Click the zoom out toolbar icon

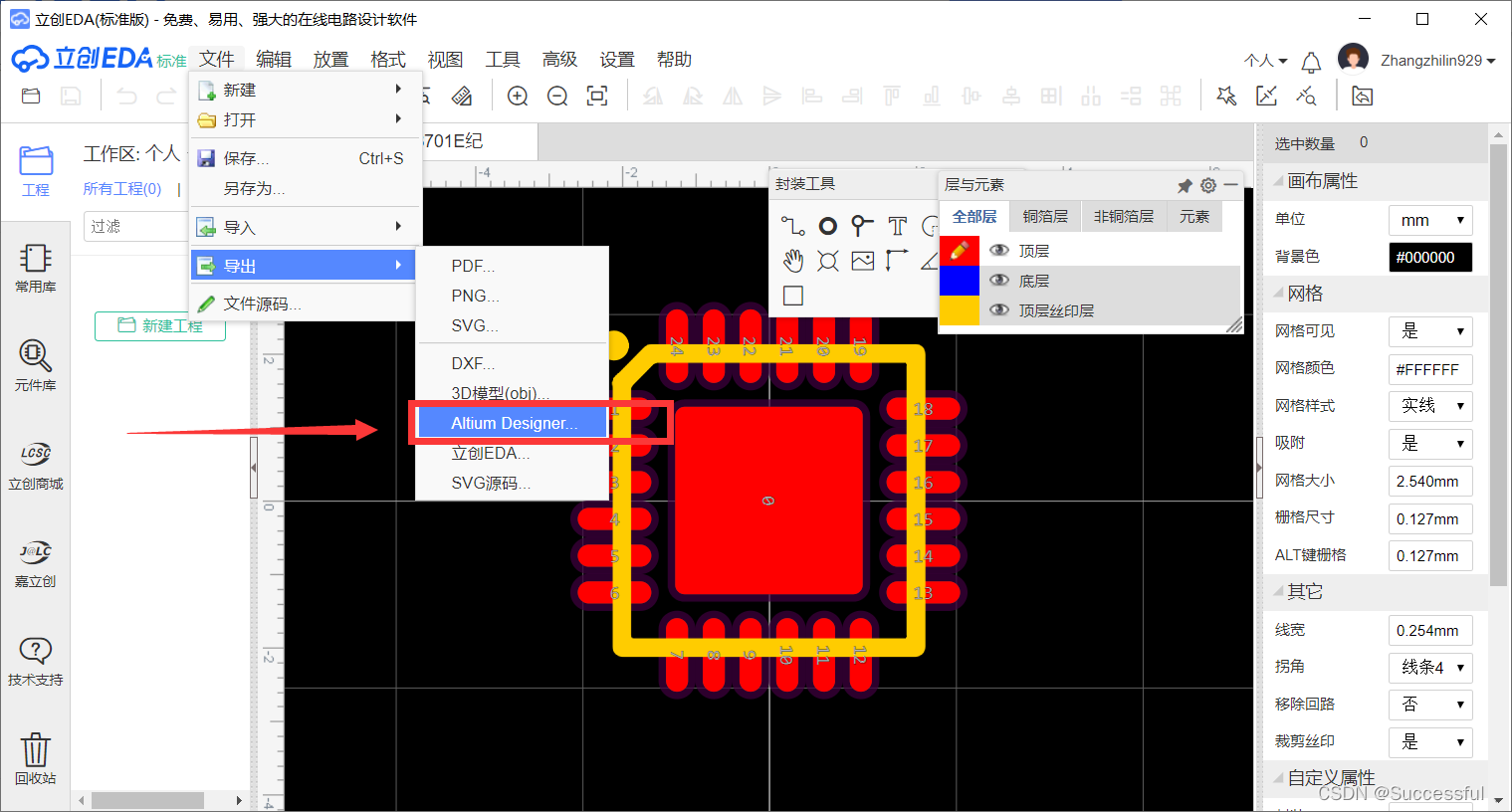557,97
